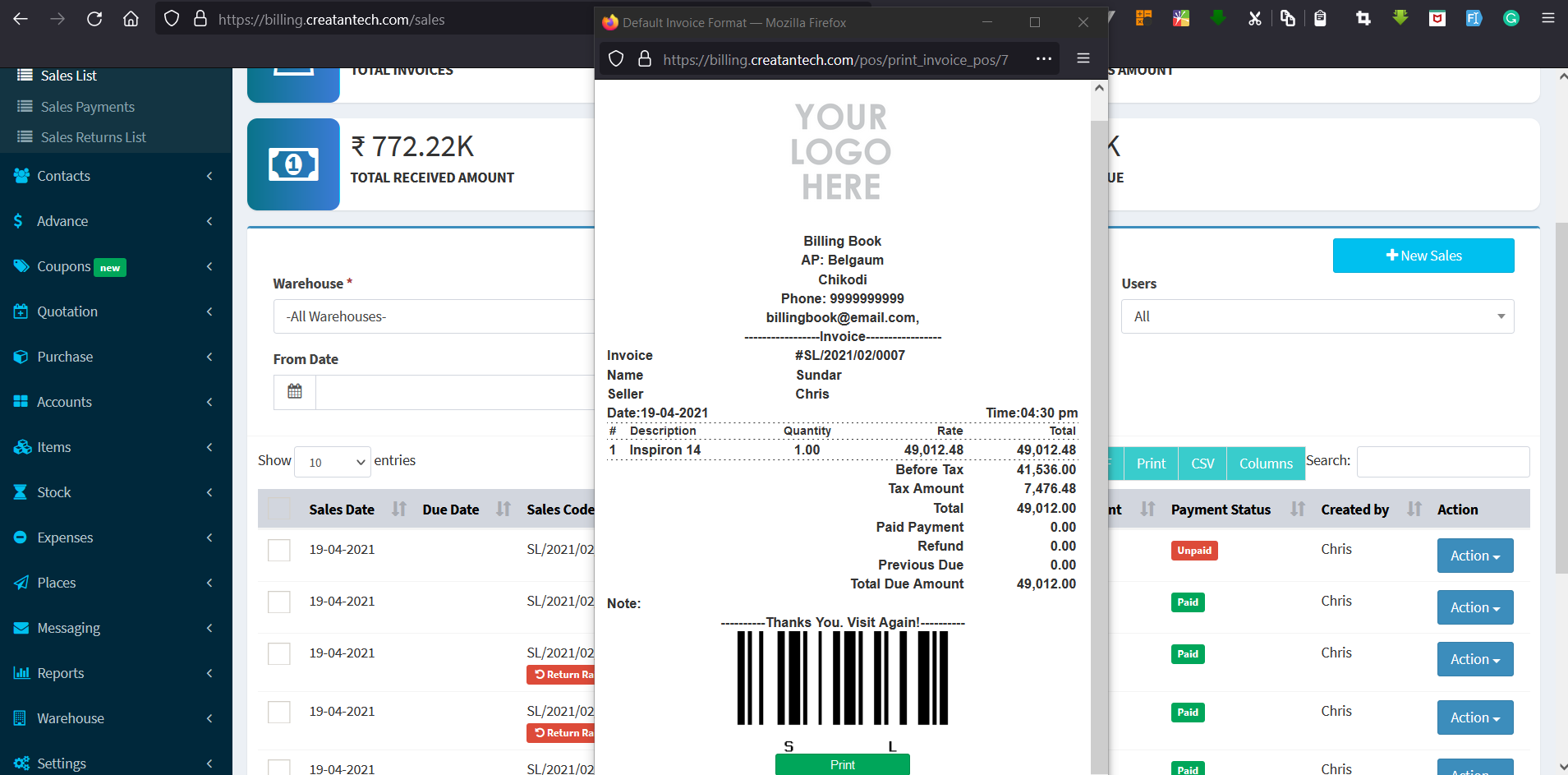1568x775 pixels.
Task: Open popup window page actions menu
Action: point(1044,59)
